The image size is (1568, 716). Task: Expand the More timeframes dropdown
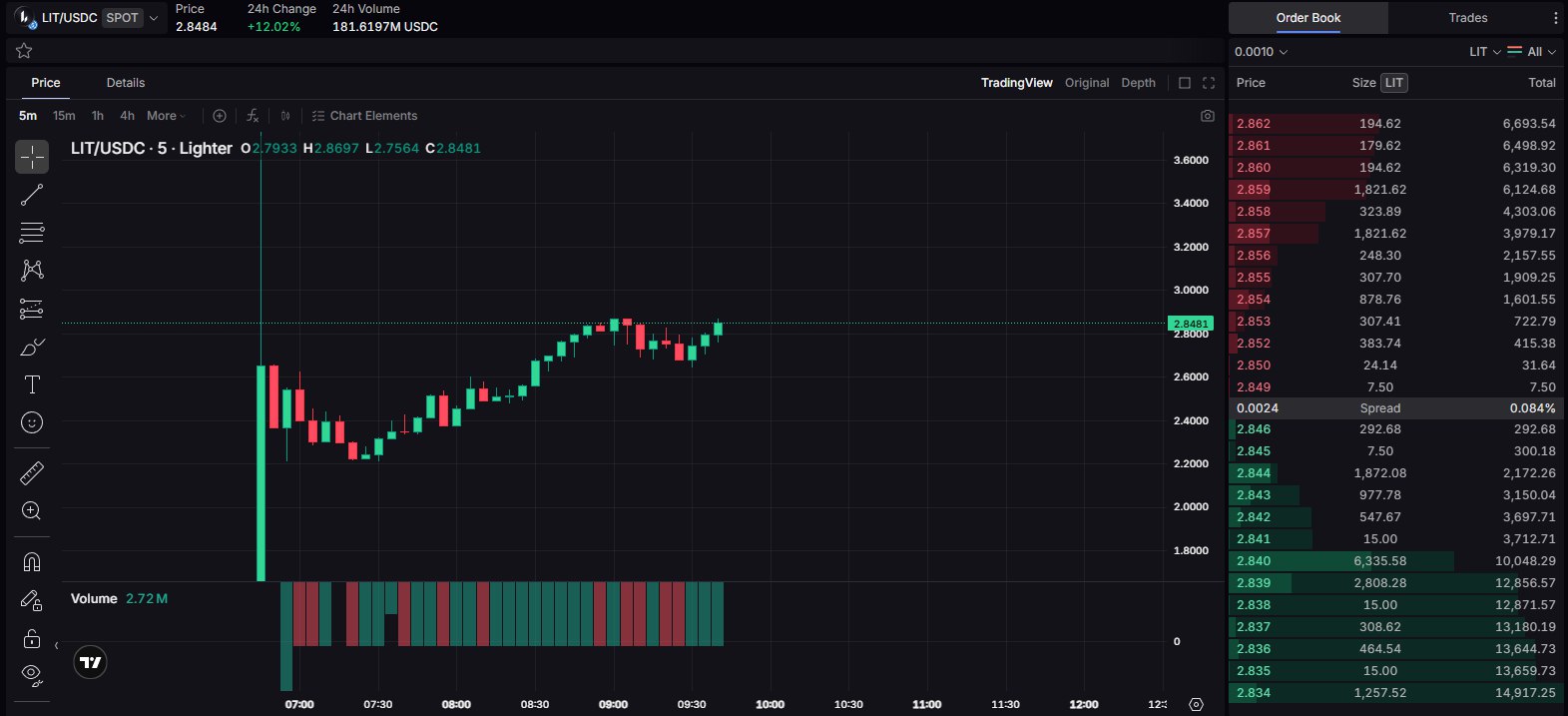coord(166,116)
